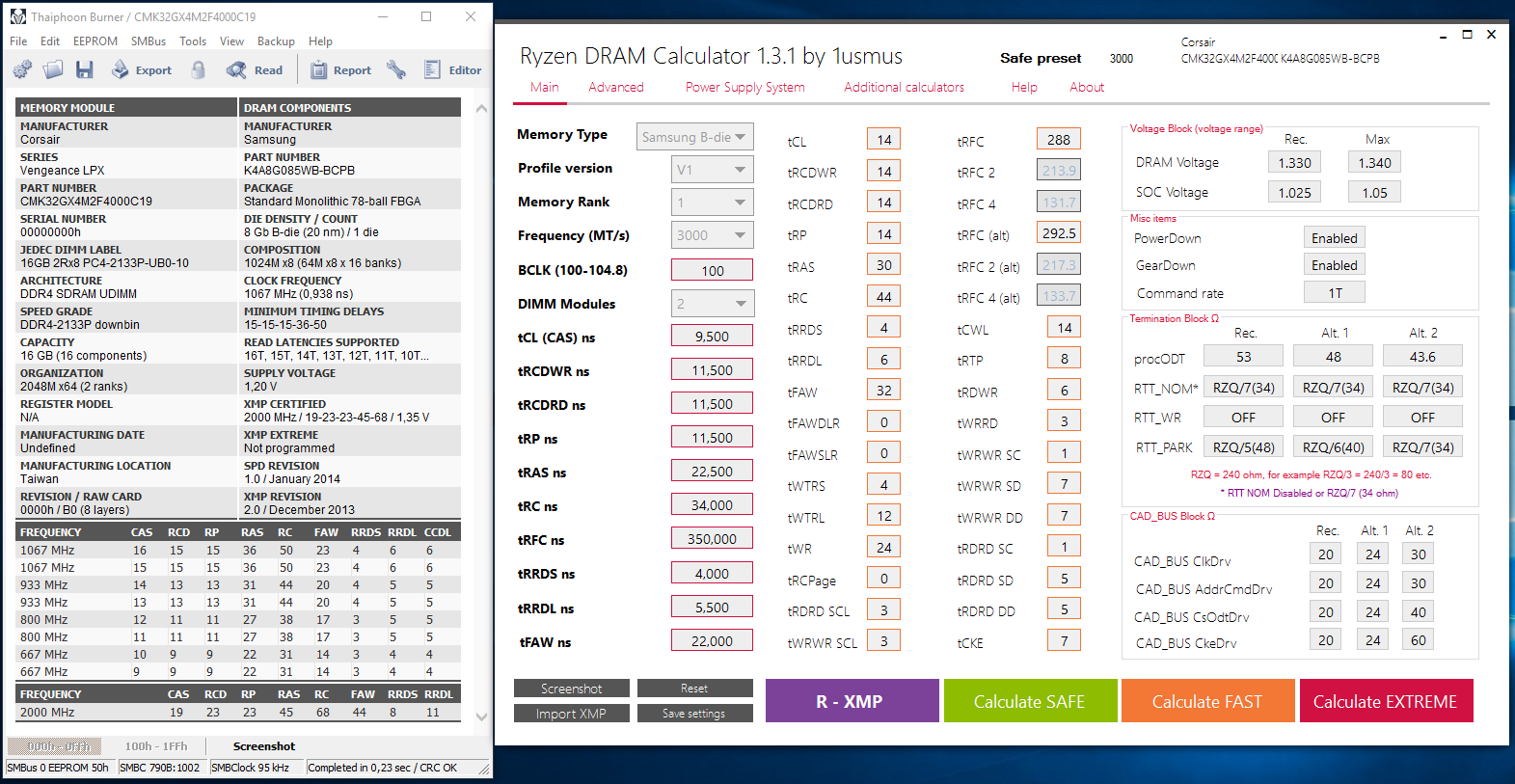The image size is (1515, 784).
Task: Click the scroll down arrow in Thaiphoon report
Action: point(481,716)
